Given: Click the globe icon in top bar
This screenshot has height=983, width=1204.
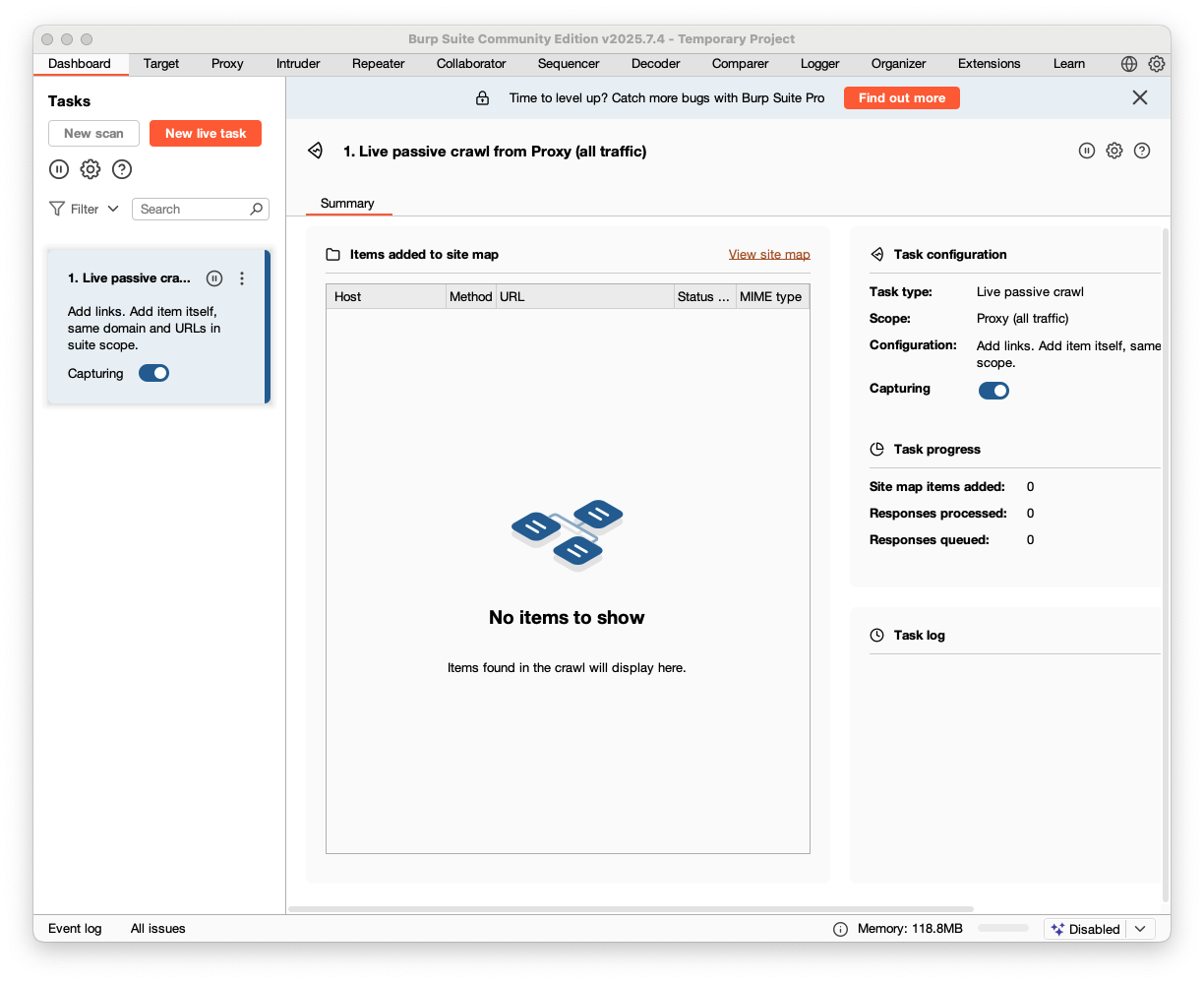Looking at the screenshot, I should pyautogui.click(x=1129, y=64).
